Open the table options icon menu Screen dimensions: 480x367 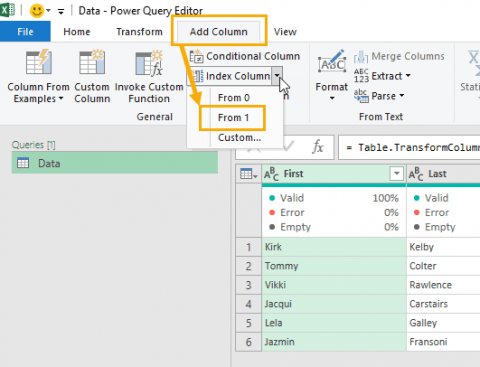point(249,174)
